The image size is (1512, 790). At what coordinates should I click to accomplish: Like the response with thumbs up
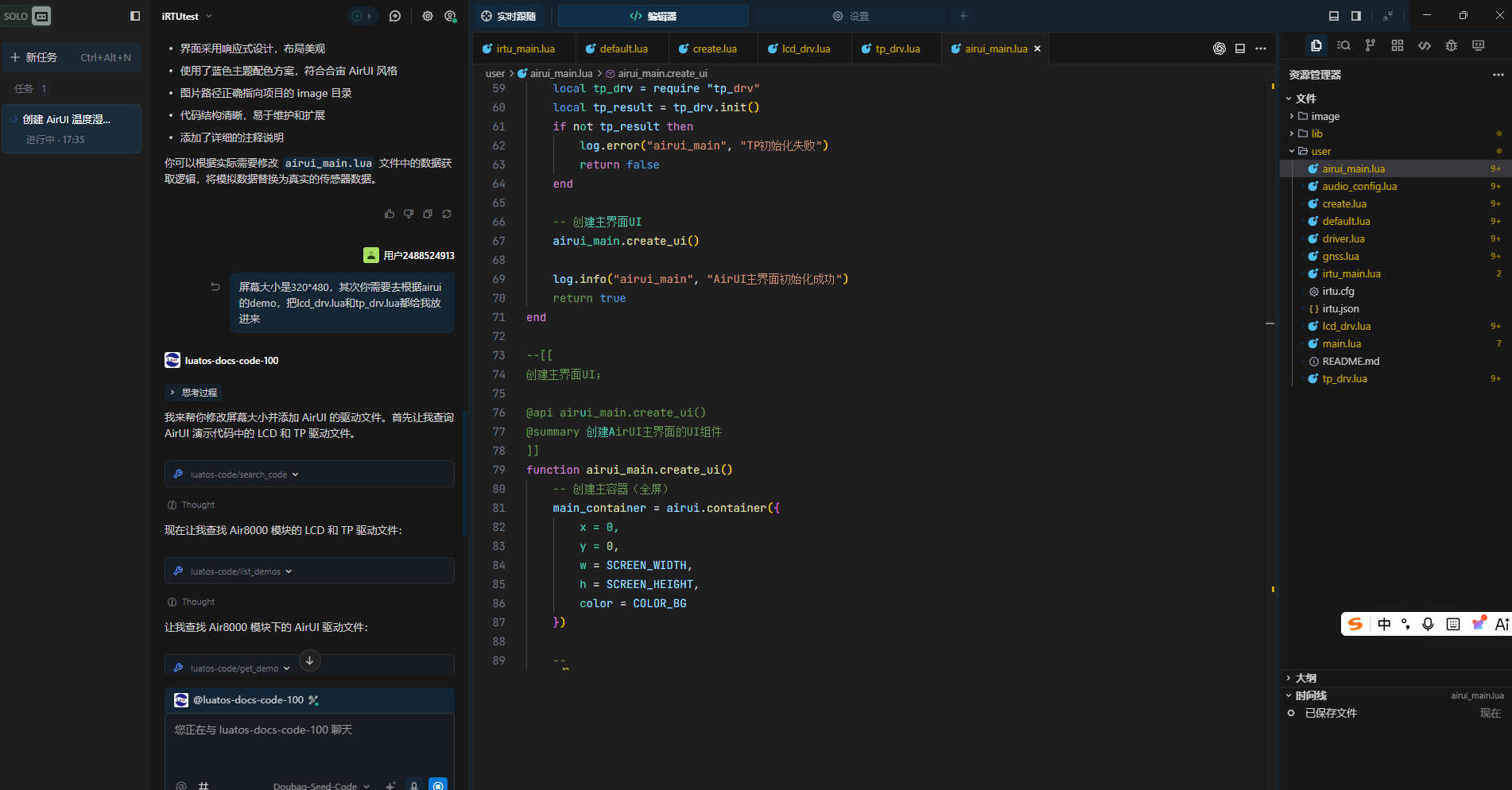(390, 214)
